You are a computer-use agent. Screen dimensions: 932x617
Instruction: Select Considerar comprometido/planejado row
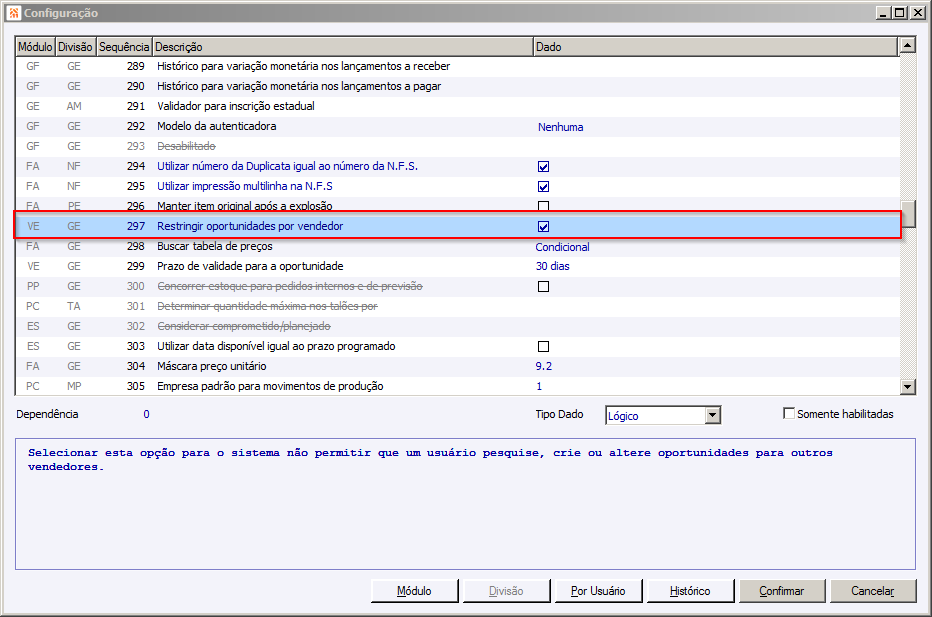tap(457, 326)
